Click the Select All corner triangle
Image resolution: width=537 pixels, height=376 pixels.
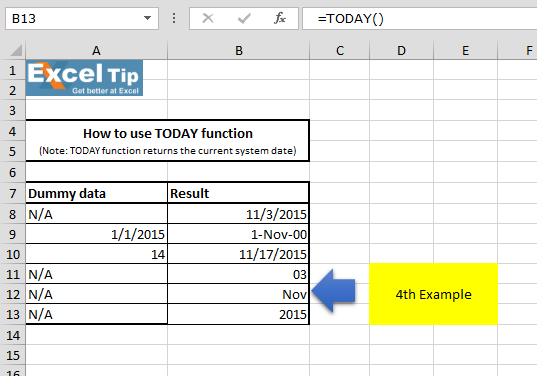(16, 50)
